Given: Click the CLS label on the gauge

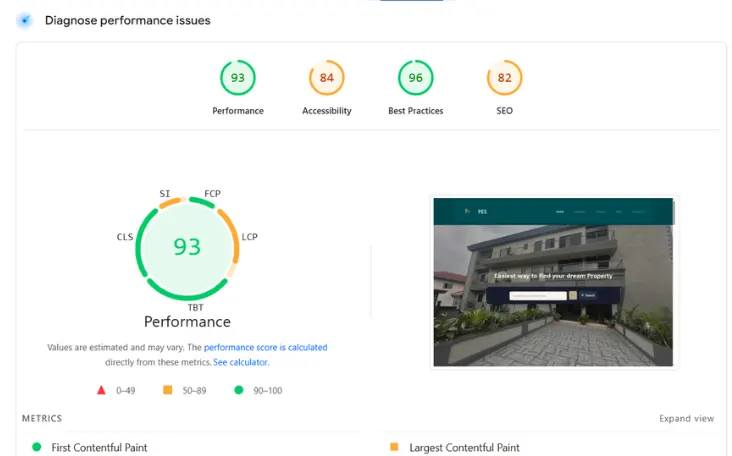Looking at the screenshot, I should click(x=125, y=237).
